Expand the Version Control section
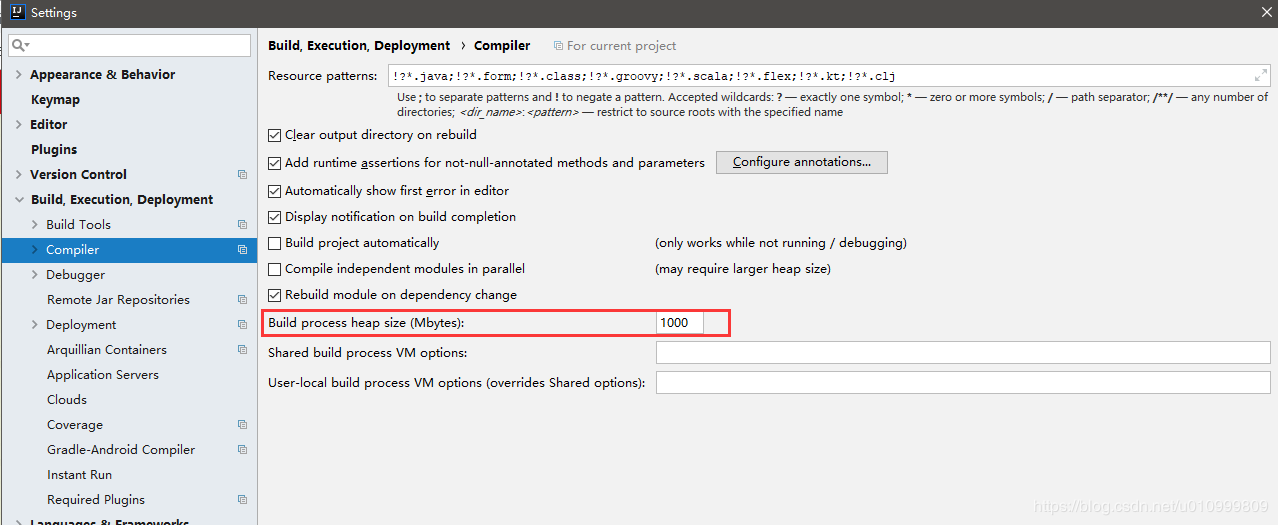Image resolution: width=1278 pixels, height=525 pixels. pos(19,175)
